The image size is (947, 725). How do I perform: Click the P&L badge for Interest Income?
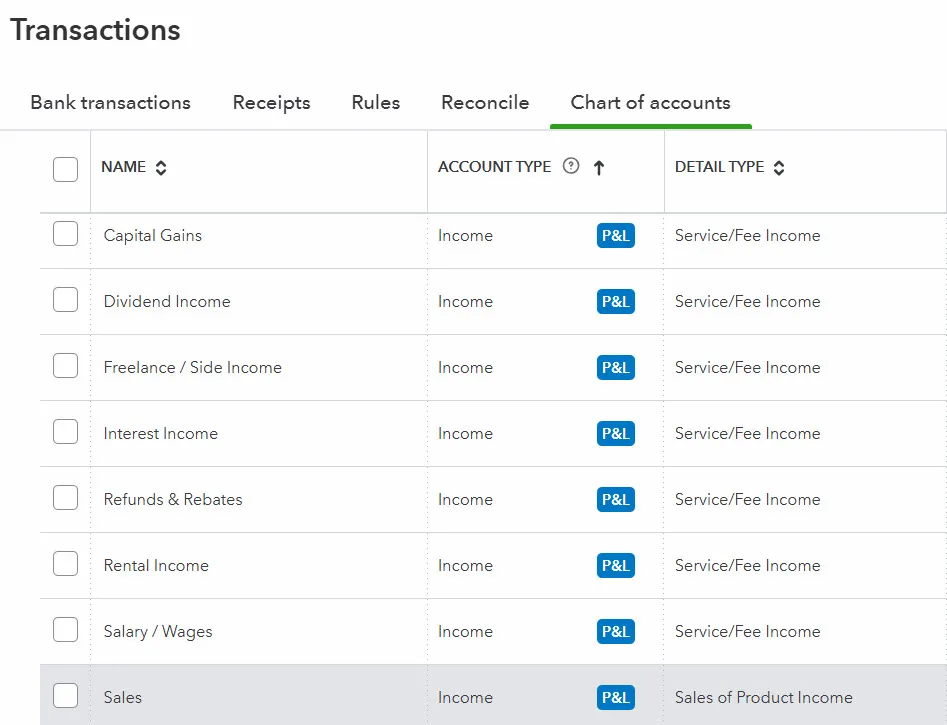click(615, 434)
